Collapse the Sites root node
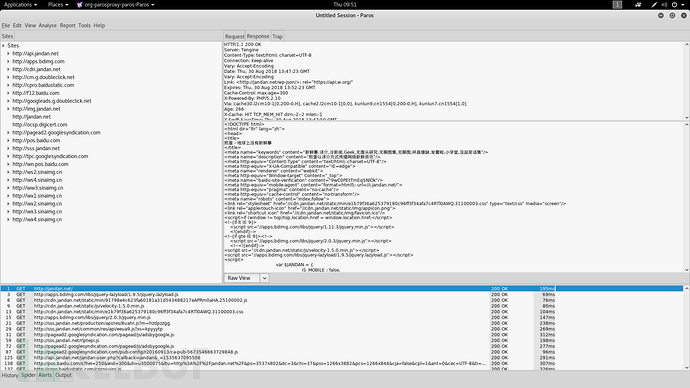The width and height of the screenshot is (690, 388). [4, 46]
